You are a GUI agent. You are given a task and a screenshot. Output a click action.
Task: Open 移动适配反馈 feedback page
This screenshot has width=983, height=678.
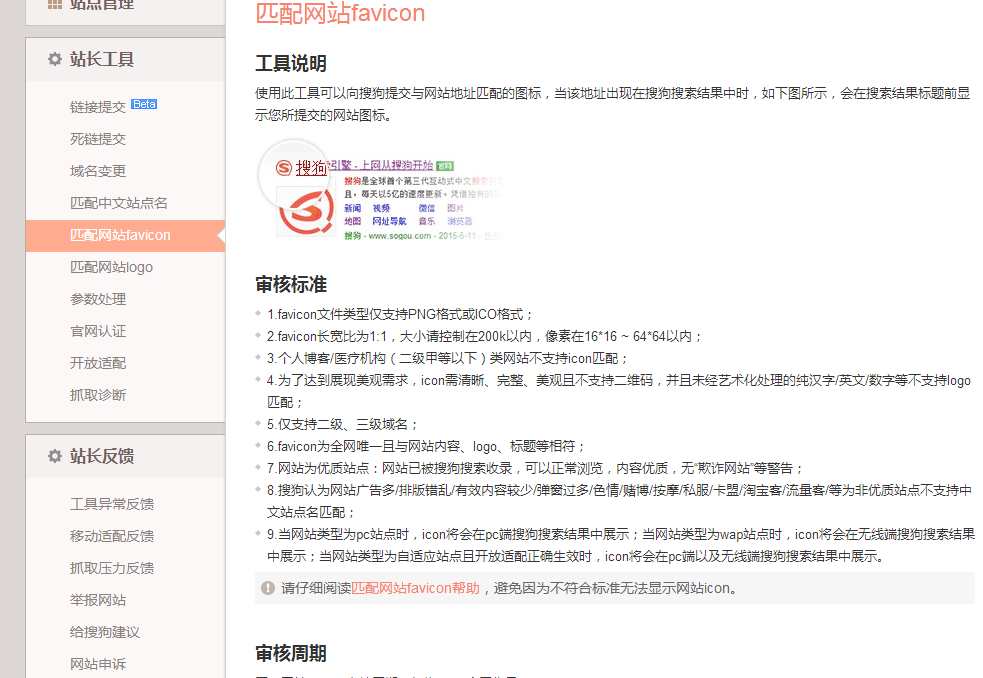(x=112, y=536)
